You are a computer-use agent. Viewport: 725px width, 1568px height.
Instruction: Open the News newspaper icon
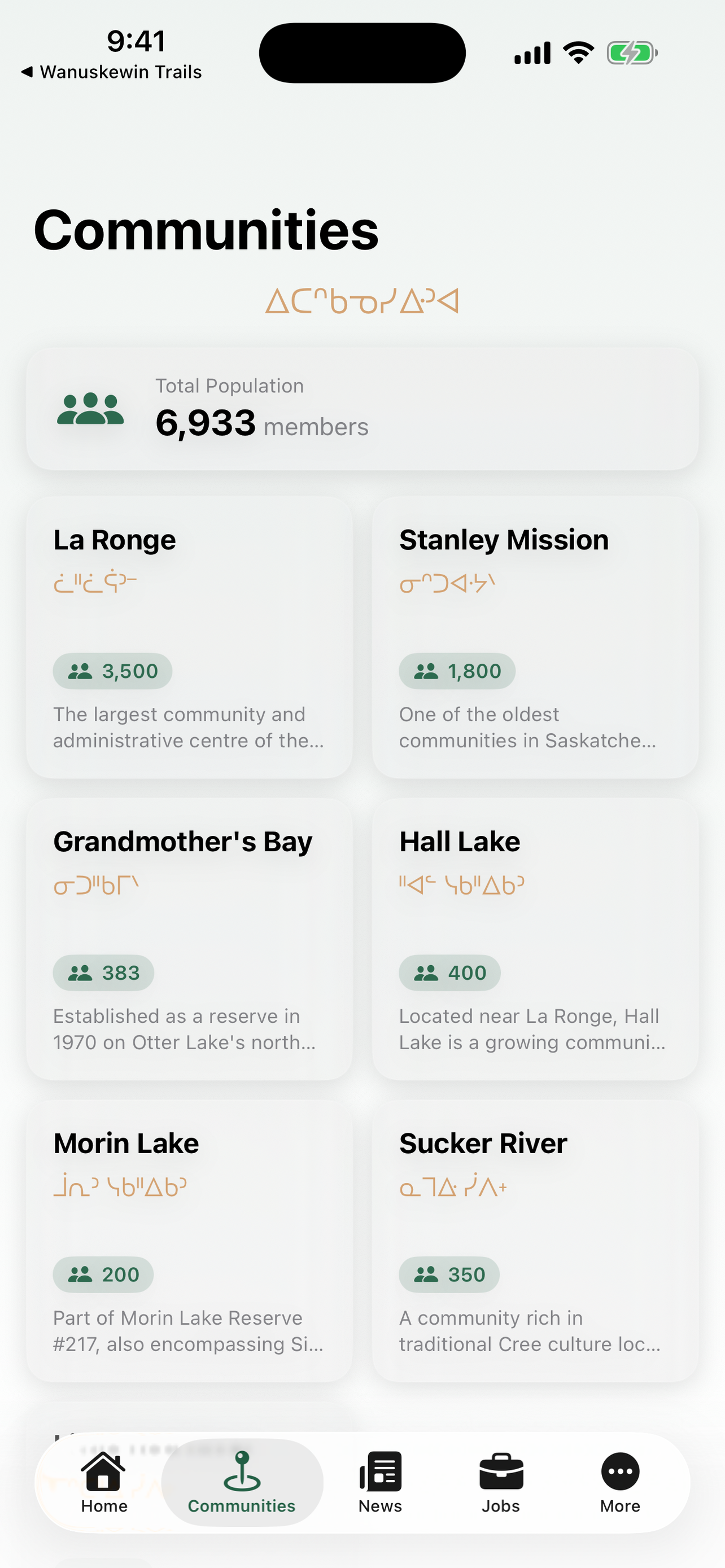click(x=381, y=1471)
